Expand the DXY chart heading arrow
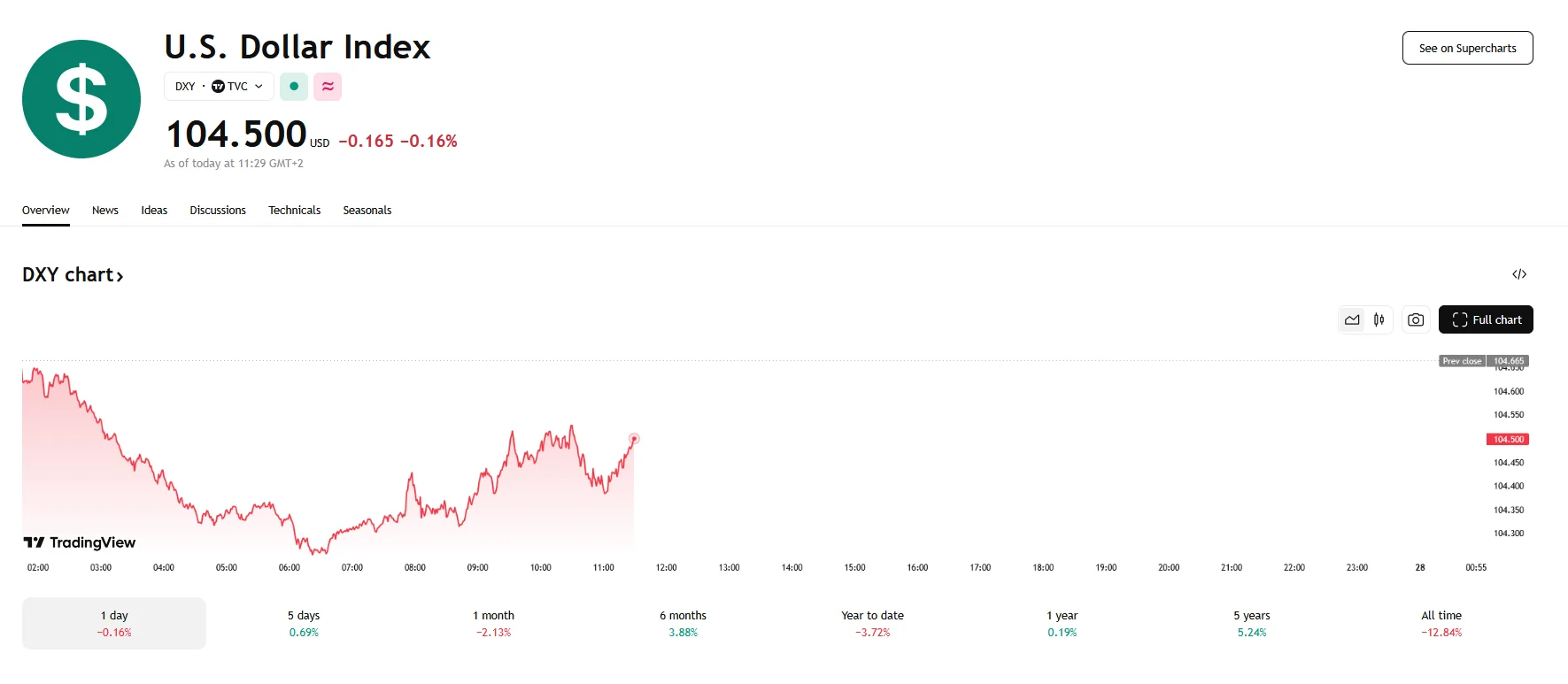Image resolution: width=1568 pixels, height=684 pixels. [x=120, y=276]
